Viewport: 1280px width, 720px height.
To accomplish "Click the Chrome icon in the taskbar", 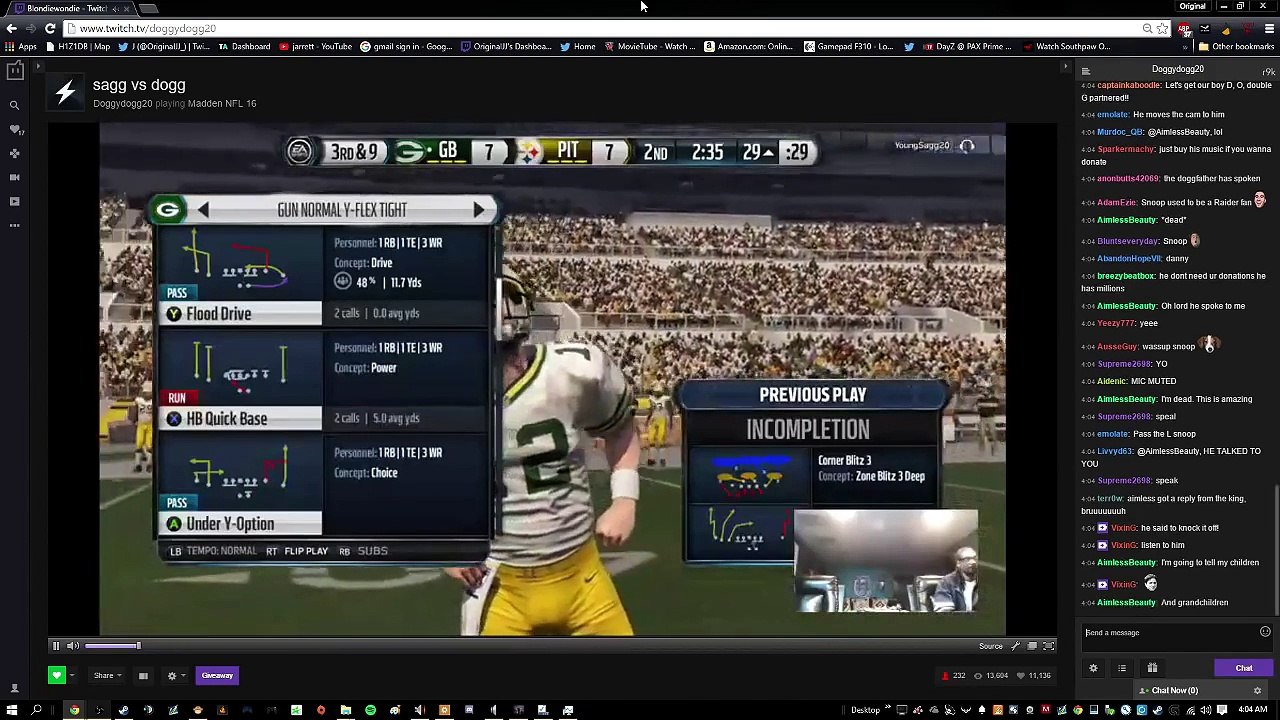I will tap(74, 710).
